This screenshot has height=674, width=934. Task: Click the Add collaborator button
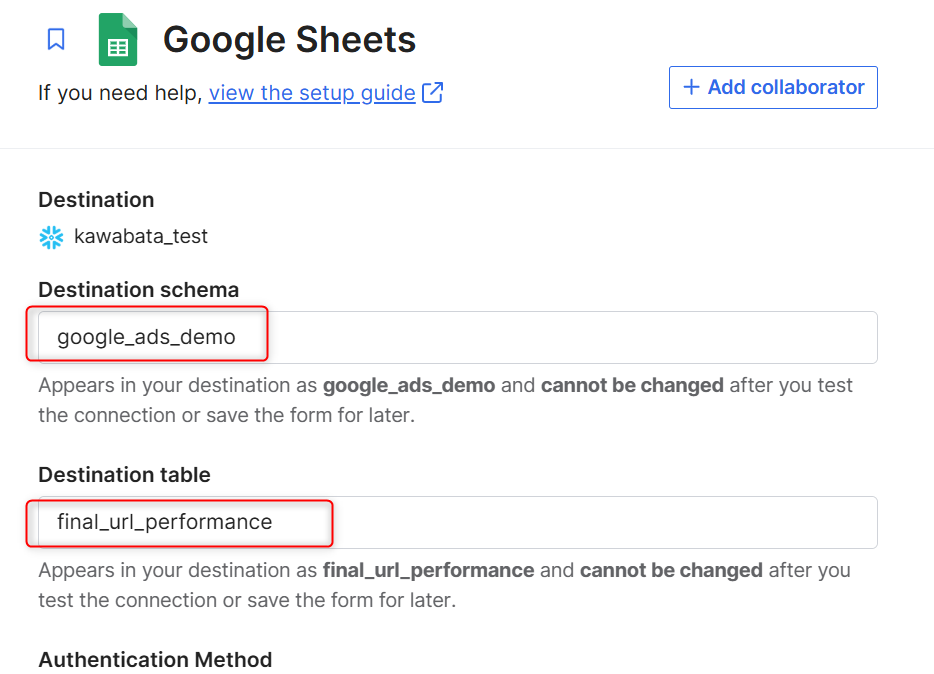click(773, 88)
